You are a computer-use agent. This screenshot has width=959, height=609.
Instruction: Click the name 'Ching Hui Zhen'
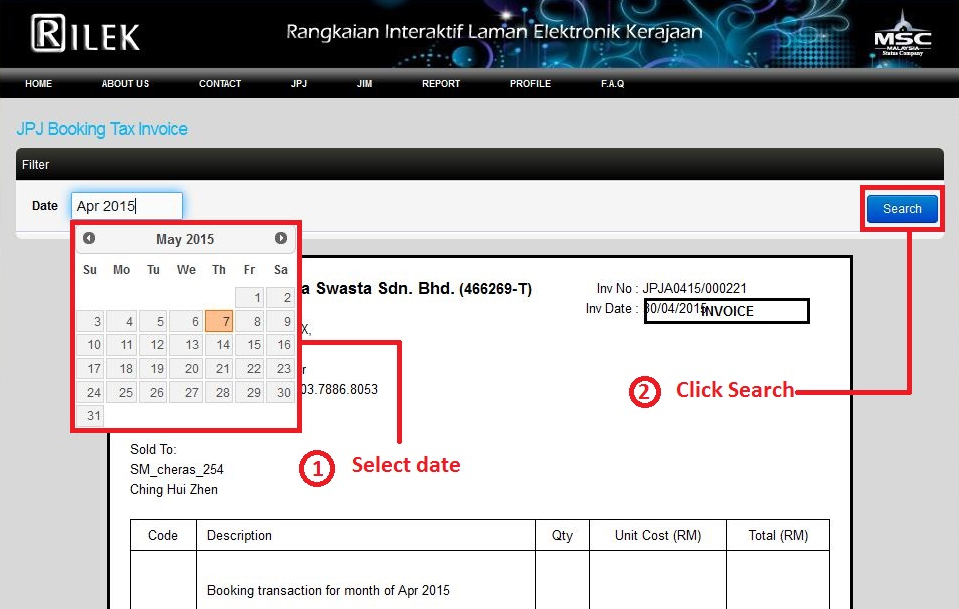(x=174, y=489)
